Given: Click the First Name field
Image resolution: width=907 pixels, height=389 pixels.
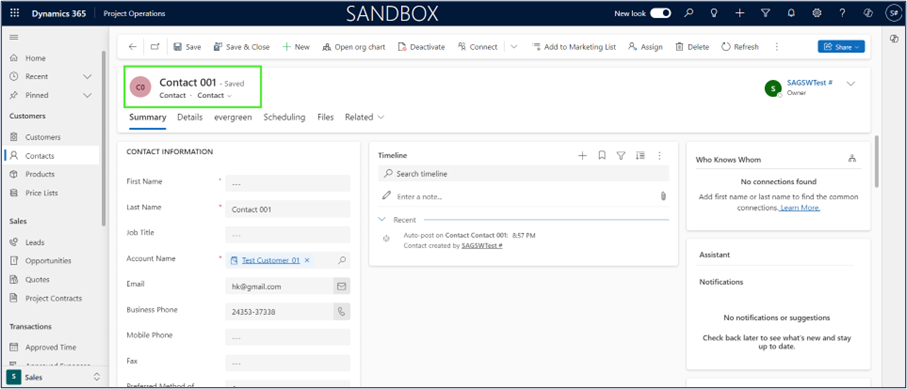Looking at the screenshot, I should tap(287, 184).
